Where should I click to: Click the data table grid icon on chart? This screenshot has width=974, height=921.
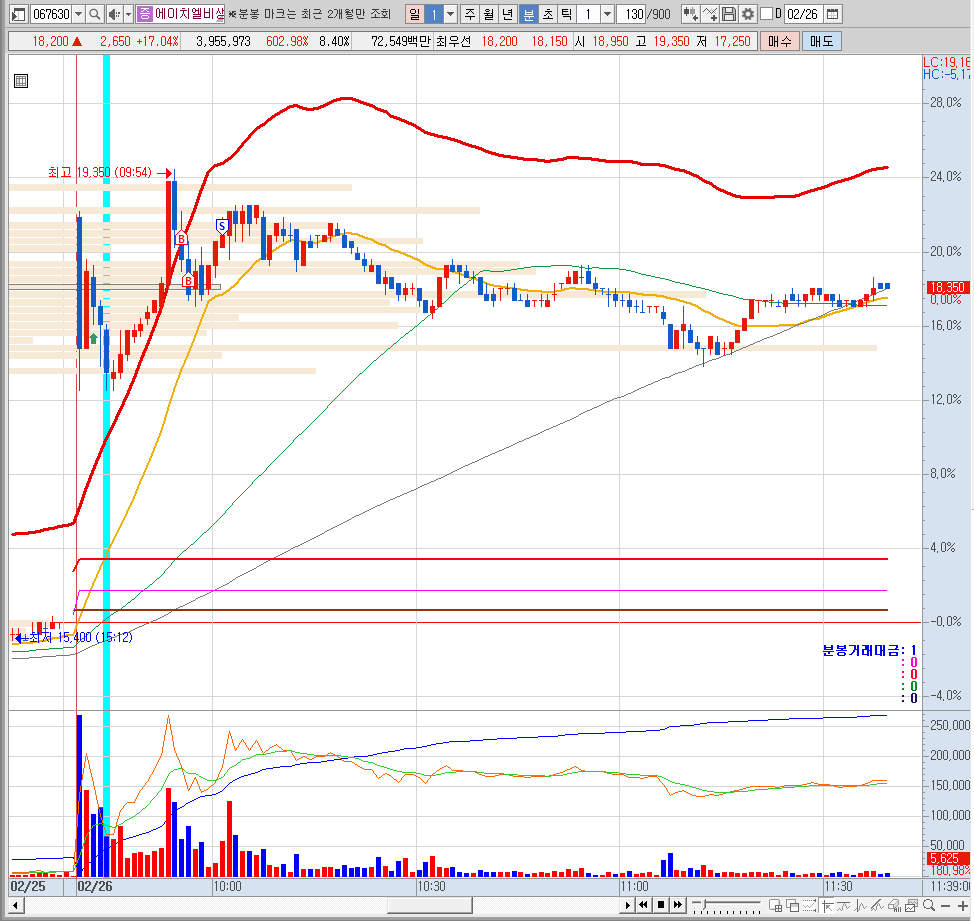[x=21, y=81]
